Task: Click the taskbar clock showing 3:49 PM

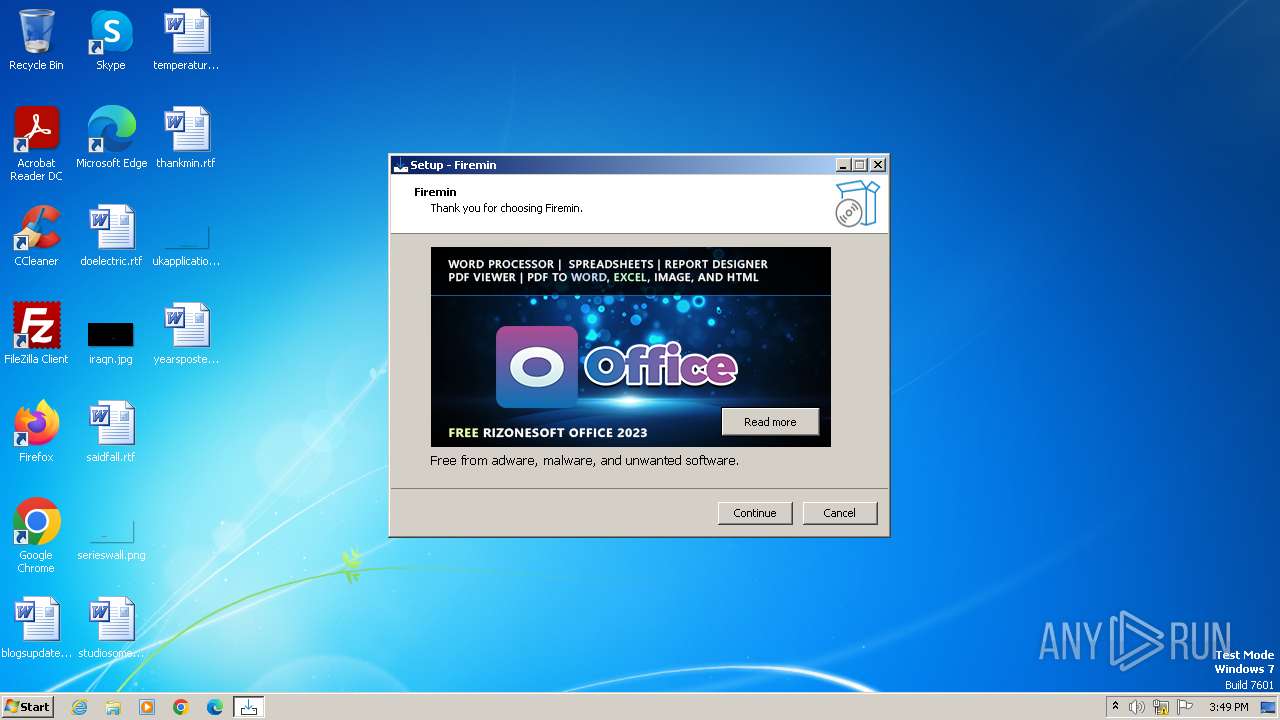Action: [1228, 707]
